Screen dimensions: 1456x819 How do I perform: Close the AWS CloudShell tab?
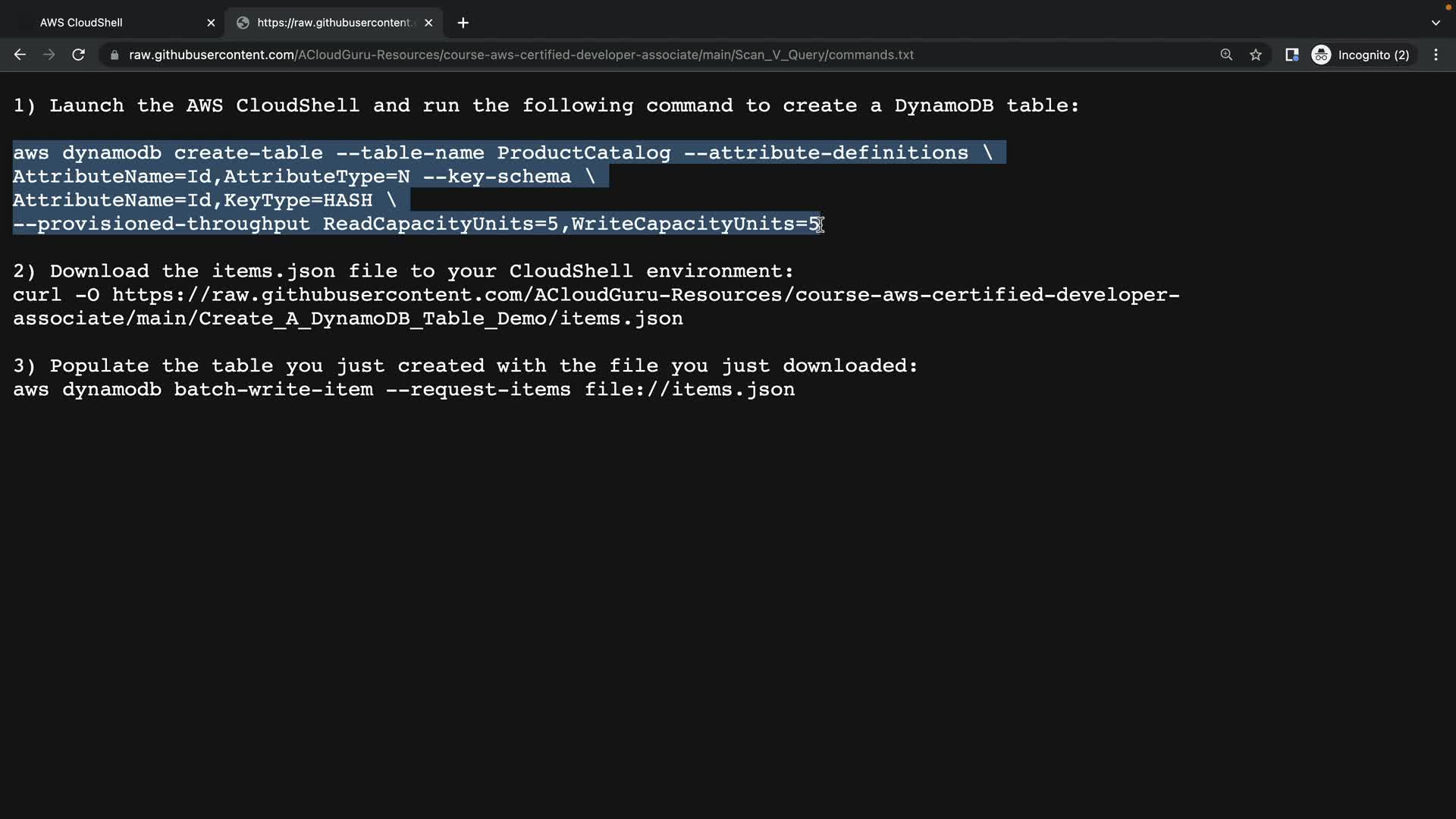(211, 23)
